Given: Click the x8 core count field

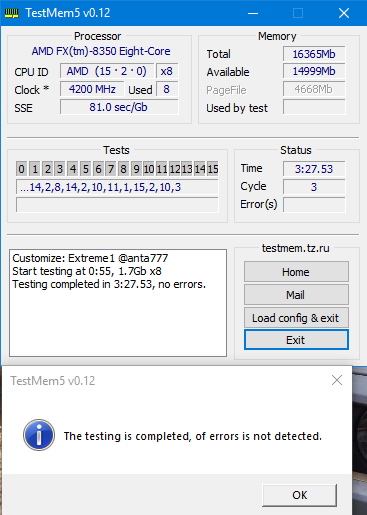Looking at the screenshot, I should pos(167,71).
